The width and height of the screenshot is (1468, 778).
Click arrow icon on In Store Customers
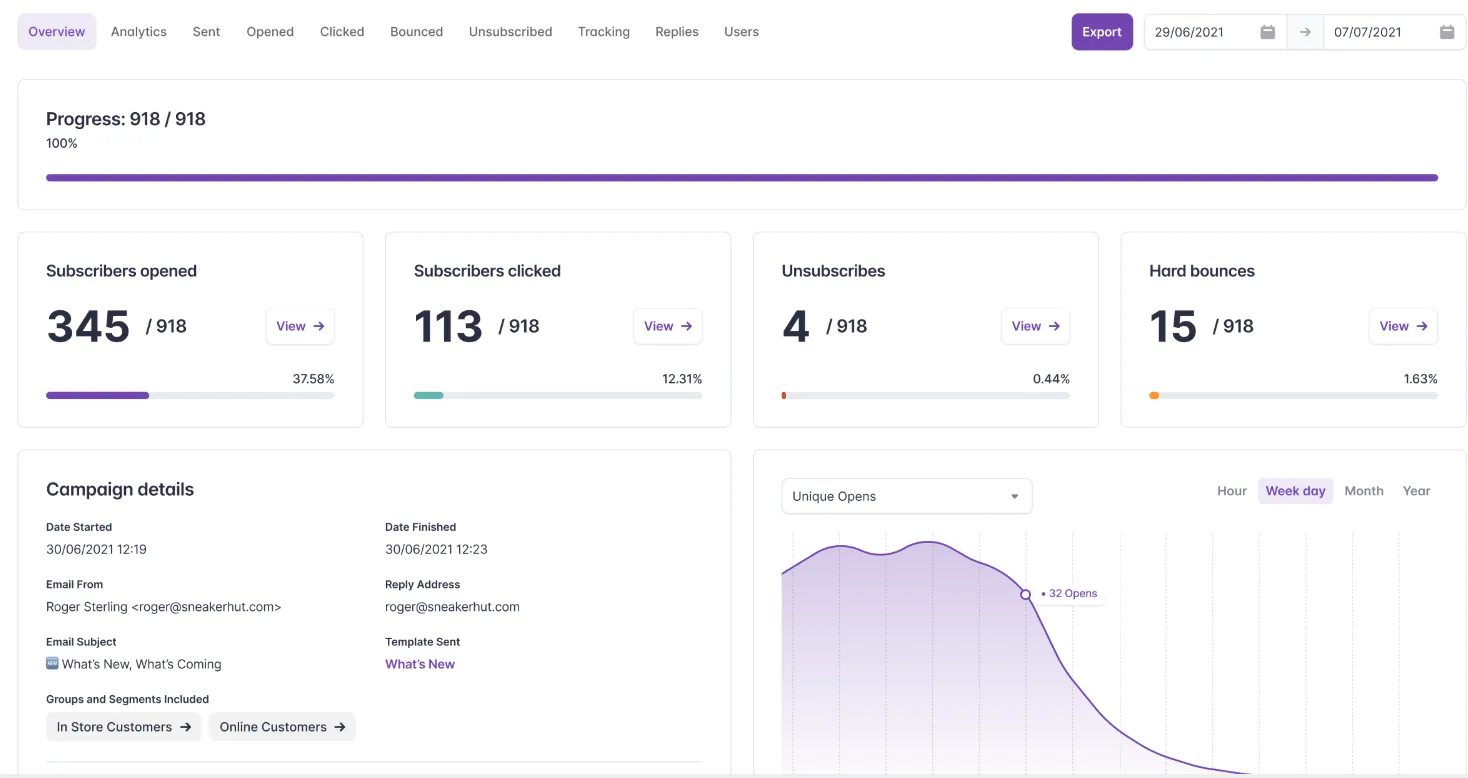[186, 727]
